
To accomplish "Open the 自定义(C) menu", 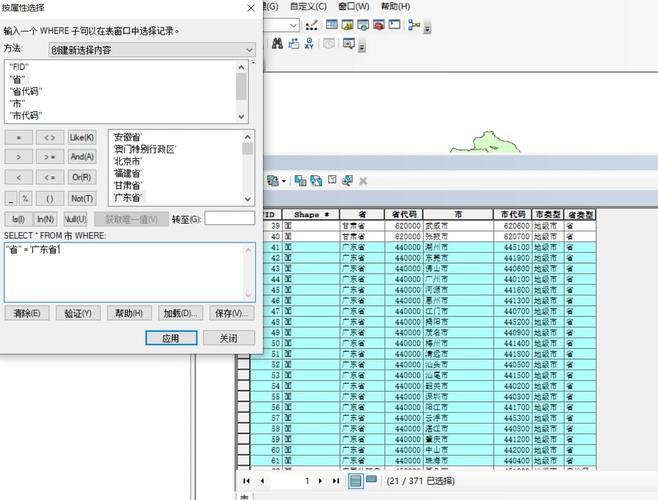I will point(308,6).
